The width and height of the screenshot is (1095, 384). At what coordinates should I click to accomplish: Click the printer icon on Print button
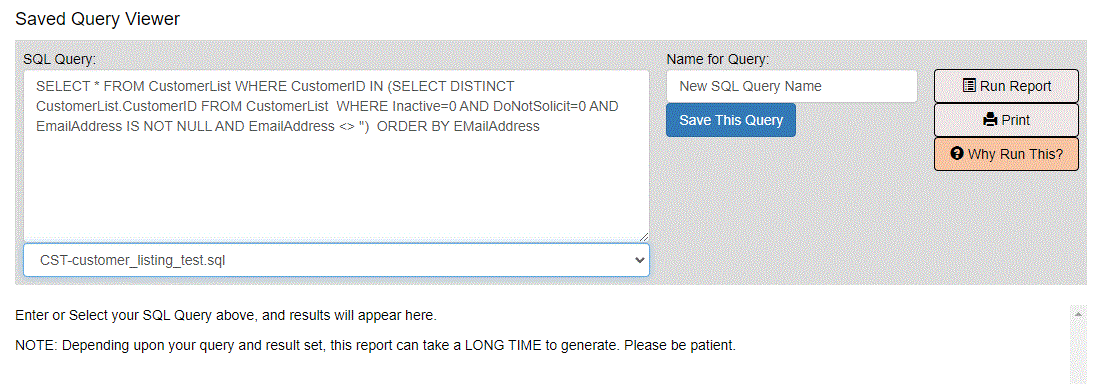[x=990, y=120]
